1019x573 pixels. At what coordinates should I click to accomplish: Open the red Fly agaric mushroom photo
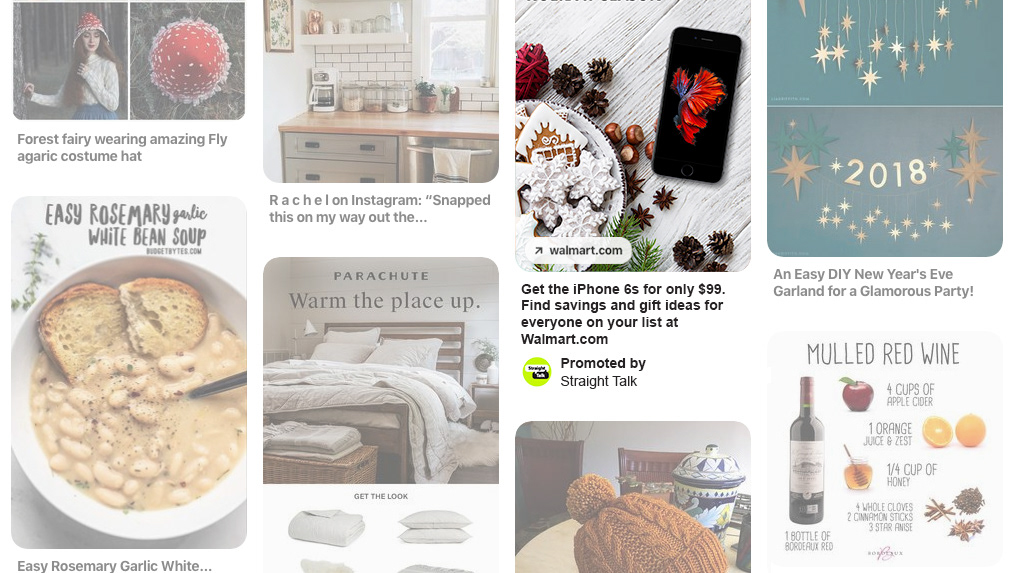(x=188, y=60)
